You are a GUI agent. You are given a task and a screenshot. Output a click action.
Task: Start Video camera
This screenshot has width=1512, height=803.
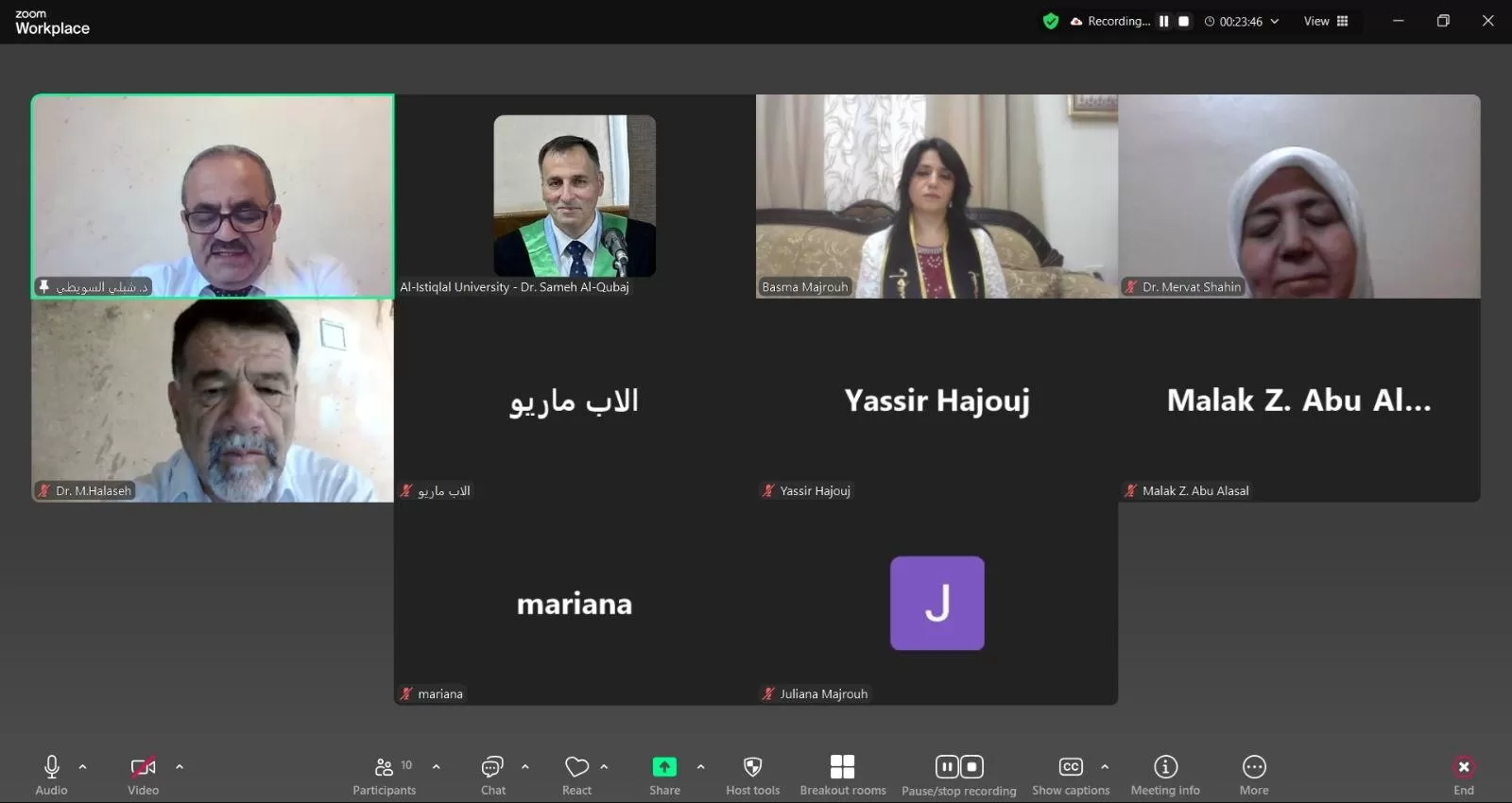(144, 775)
